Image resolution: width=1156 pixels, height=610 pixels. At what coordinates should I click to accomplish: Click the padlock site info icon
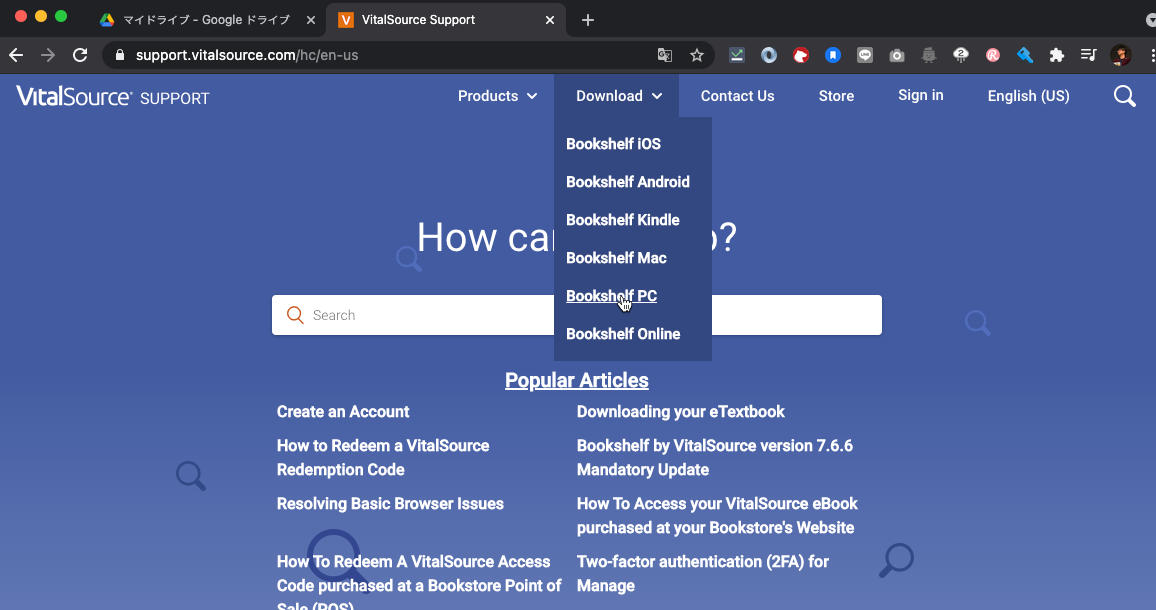[120, 55]
